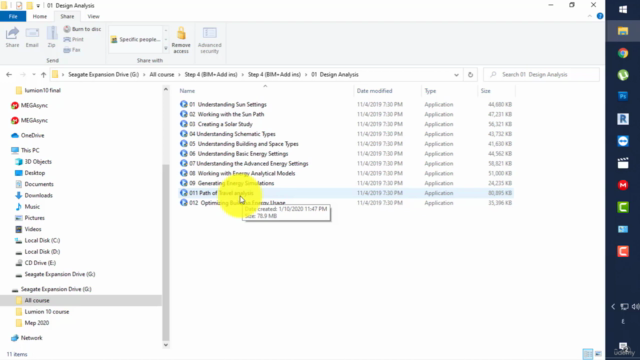Select Network in navigation pane

[x=31, y=338]
